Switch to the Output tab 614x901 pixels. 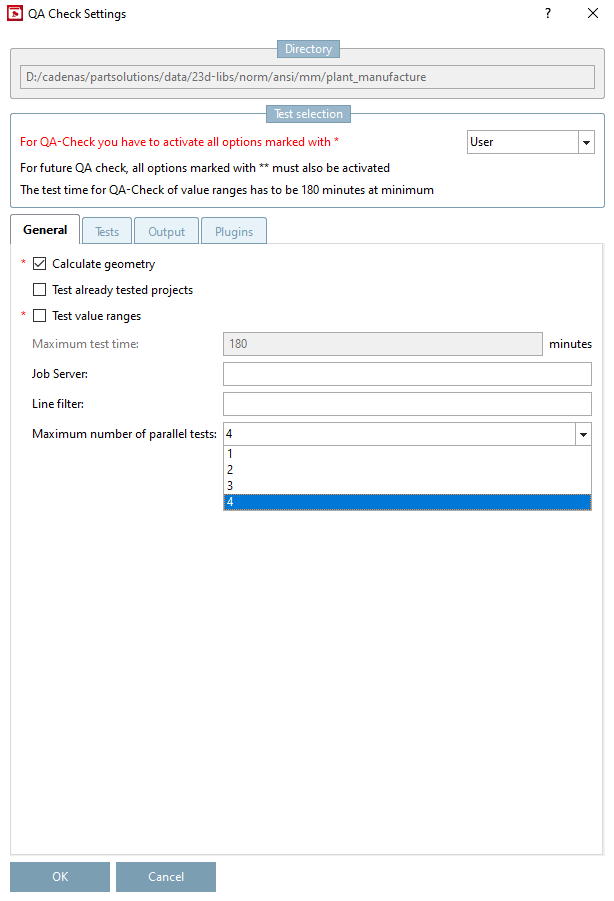point(167,232)
